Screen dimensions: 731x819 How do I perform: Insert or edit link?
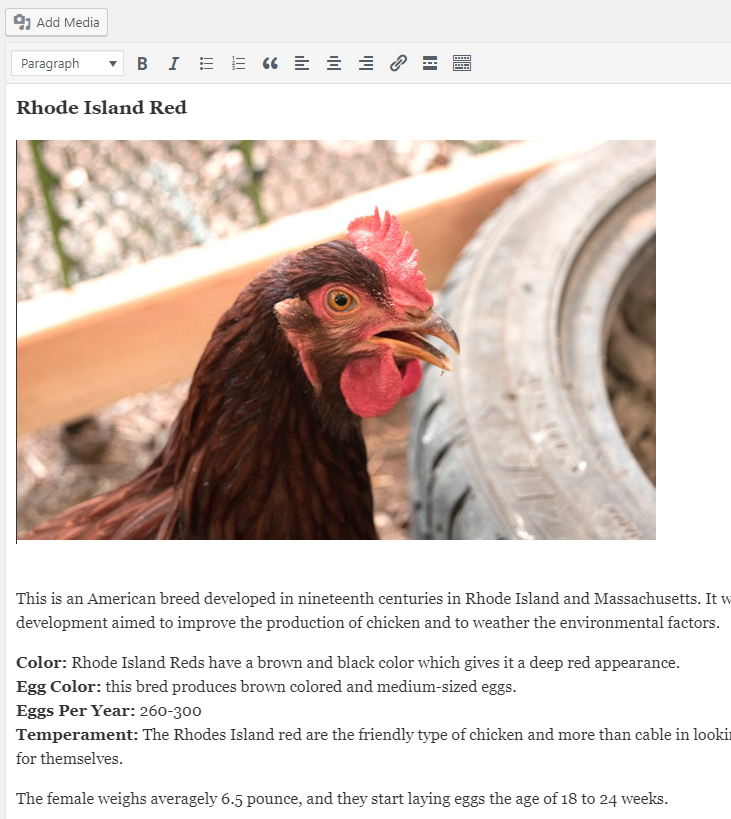tap(398, 64)
